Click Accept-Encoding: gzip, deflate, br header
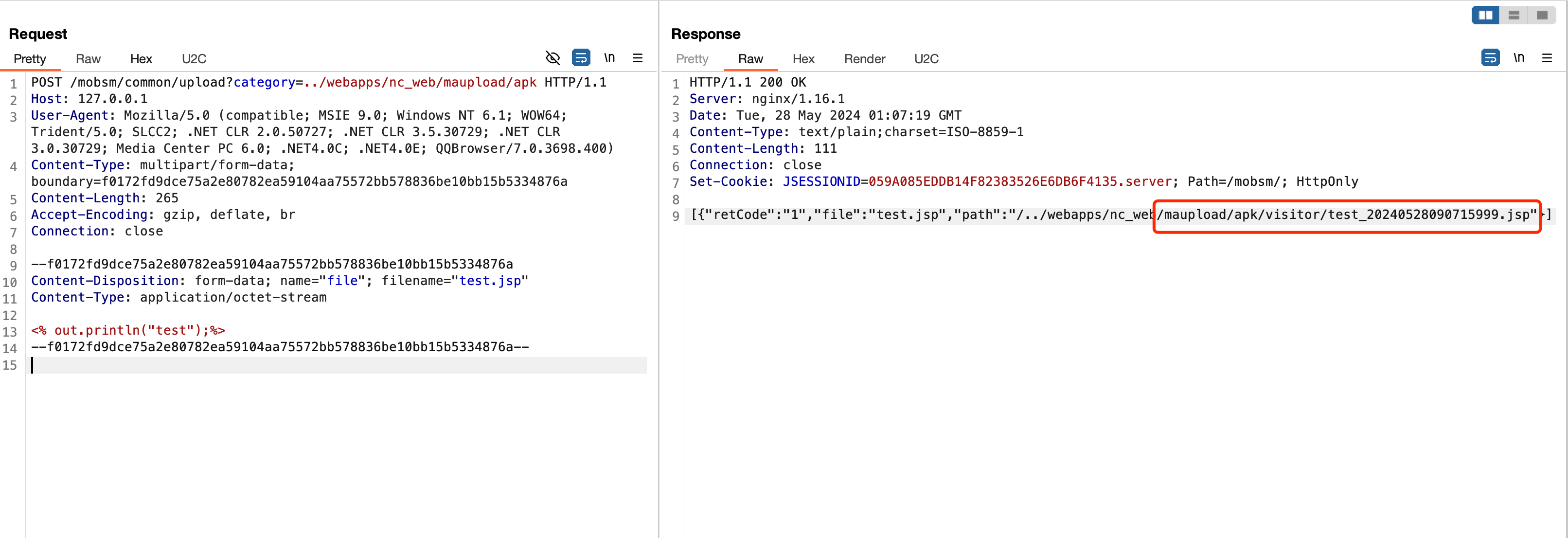 tap(163, 214)
